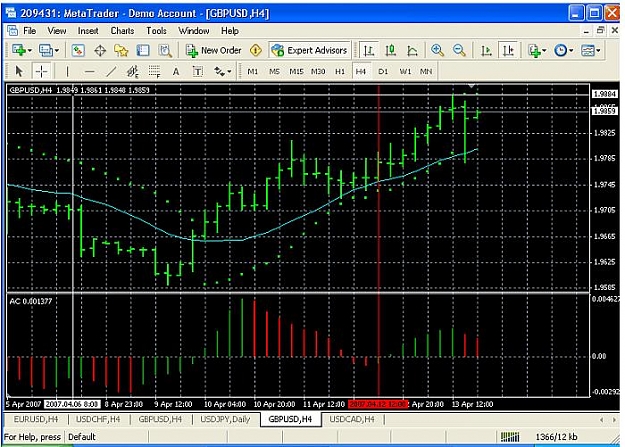Select the H4 timeframe button
This screenshot has height=447, width=625.
pyautogui.click(x=361, y=71)
